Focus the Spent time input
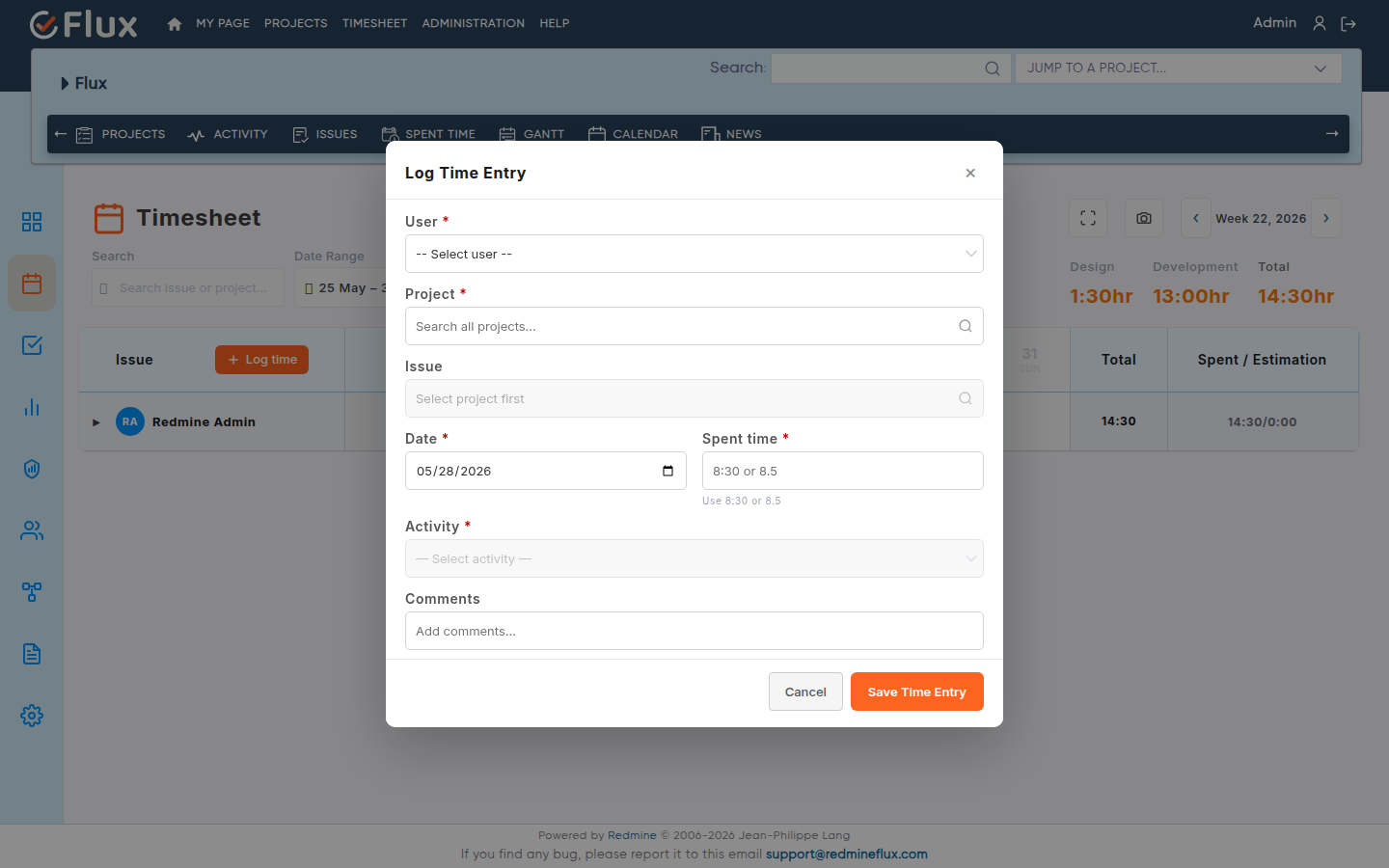The image size is (1389, 868). [843, 471]
